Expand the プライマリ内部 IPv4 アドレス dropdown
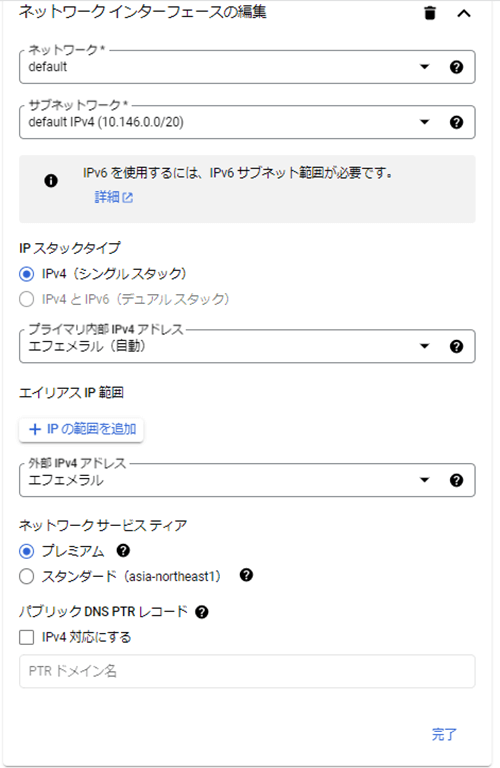This screenshot has width=500, height=768. click(x=247, y=347)
